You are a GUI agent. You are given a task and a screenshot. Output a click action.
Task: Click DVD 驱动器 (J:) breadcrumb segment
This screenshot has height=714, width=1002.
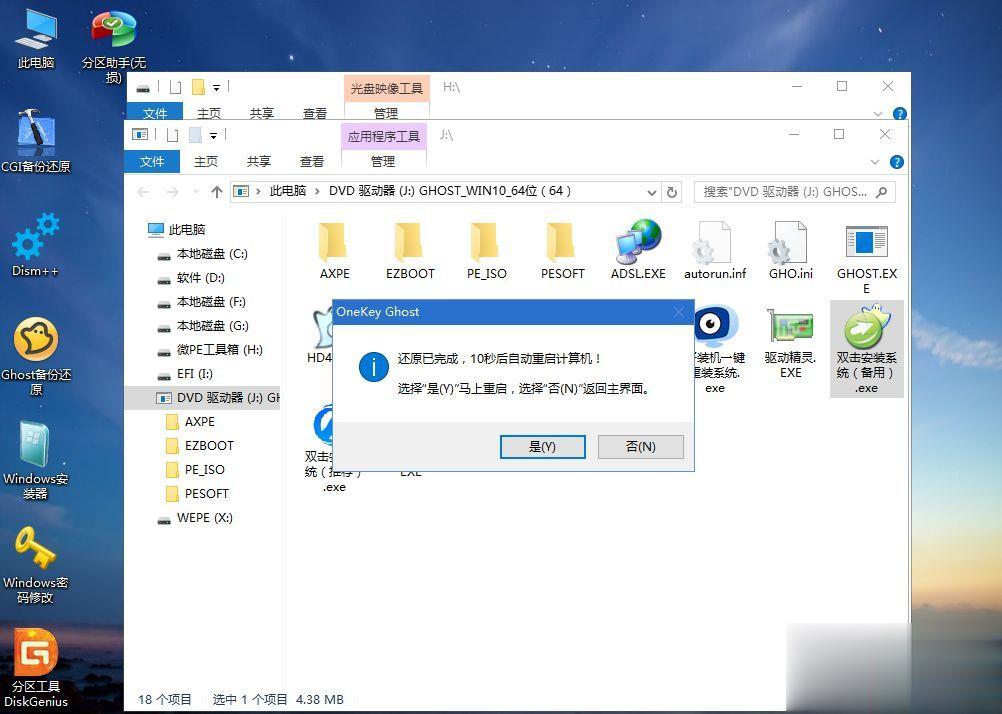450,191
